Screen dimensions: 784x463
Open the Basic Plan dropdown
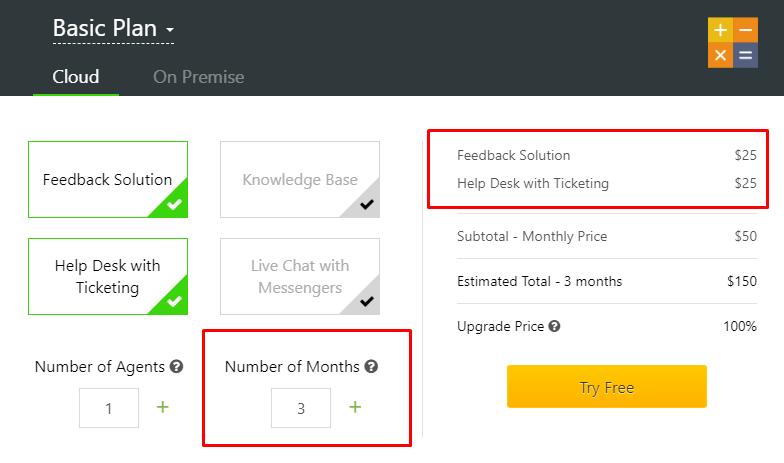(105, 28)
